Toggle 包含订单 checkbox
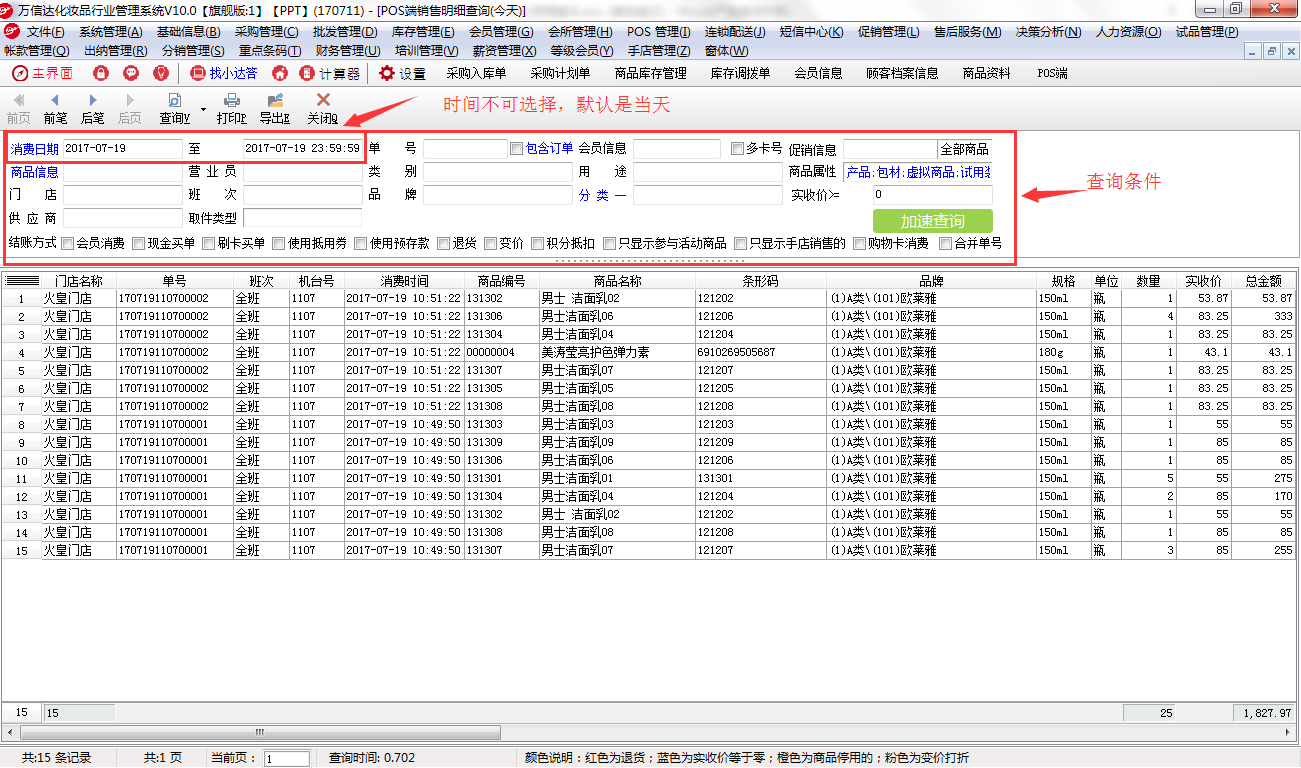Screen dimensions: 1301x768 (516, 148)
